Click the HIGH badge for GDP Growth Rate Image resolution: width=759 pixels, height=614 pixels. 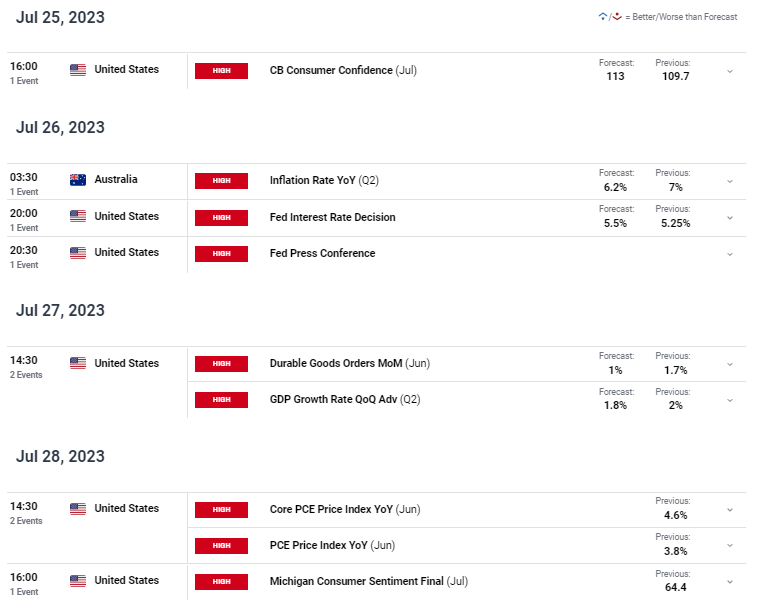[x=221, y=399]
